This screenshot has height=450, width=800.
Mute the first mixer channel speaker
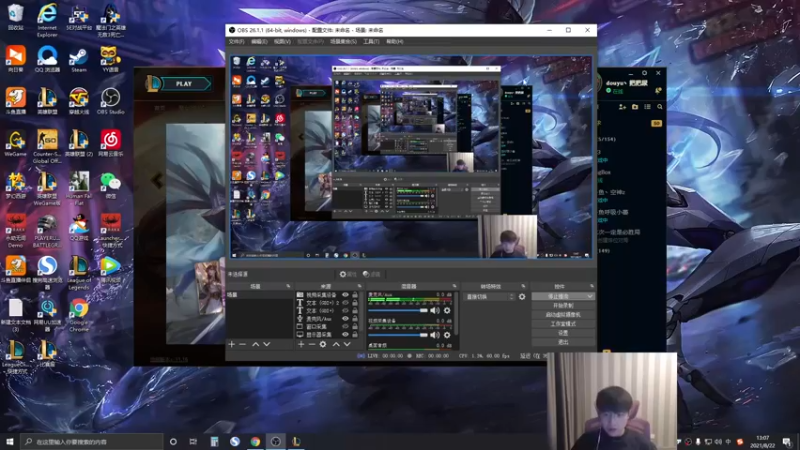coord(435,310)
